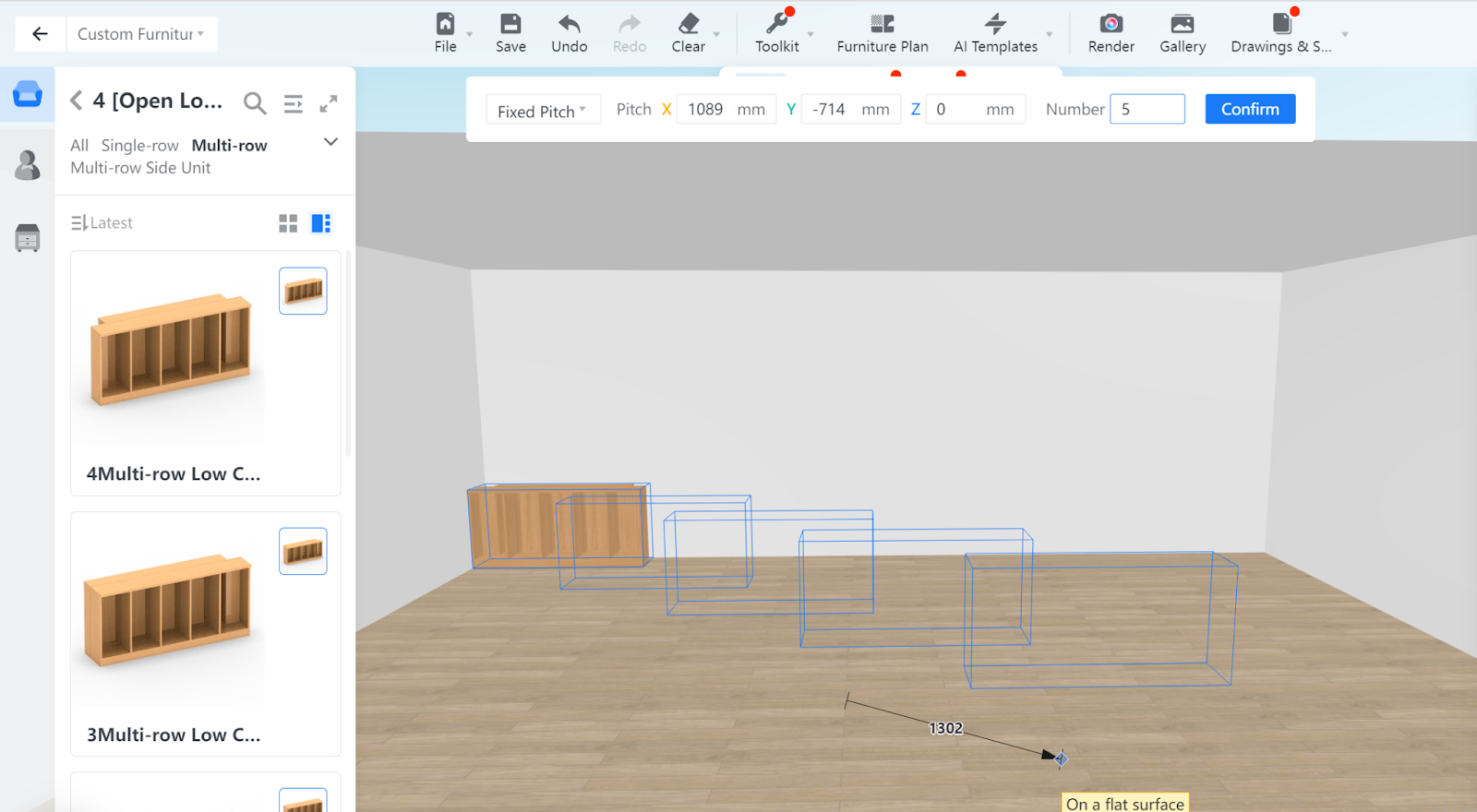Expand the category filter chevron
Viewport: 1477px width, 812px height.
330,142
